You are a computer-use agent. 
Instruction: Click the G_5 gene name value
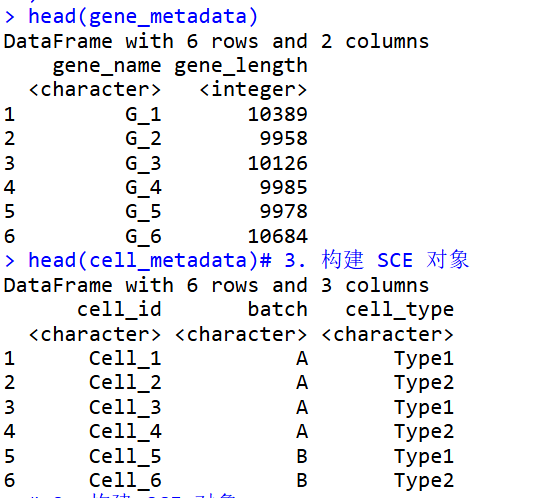tap(144, 212)
